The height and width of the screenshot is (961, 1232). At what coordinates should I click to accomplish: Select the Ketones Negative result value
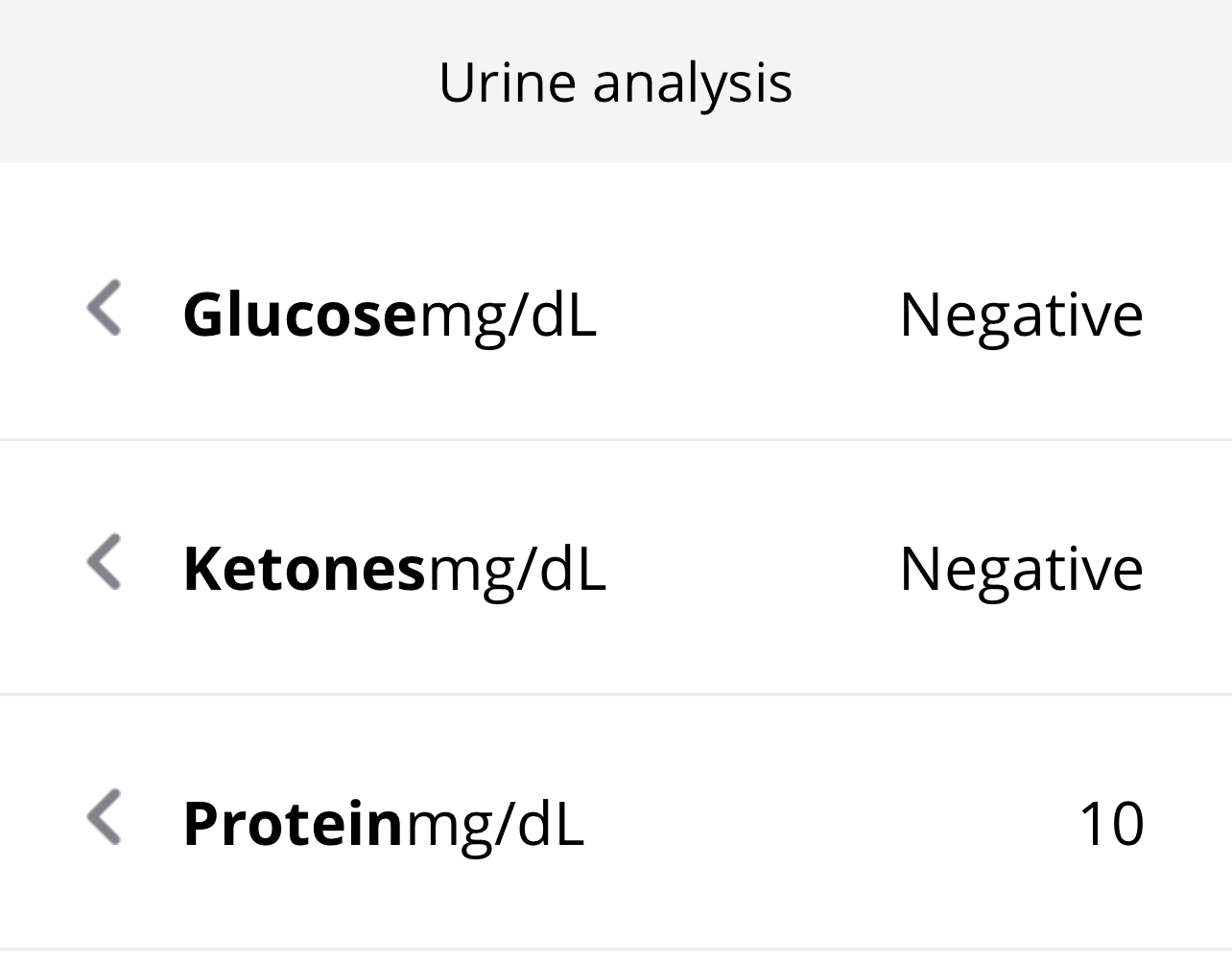point(1021,569)
